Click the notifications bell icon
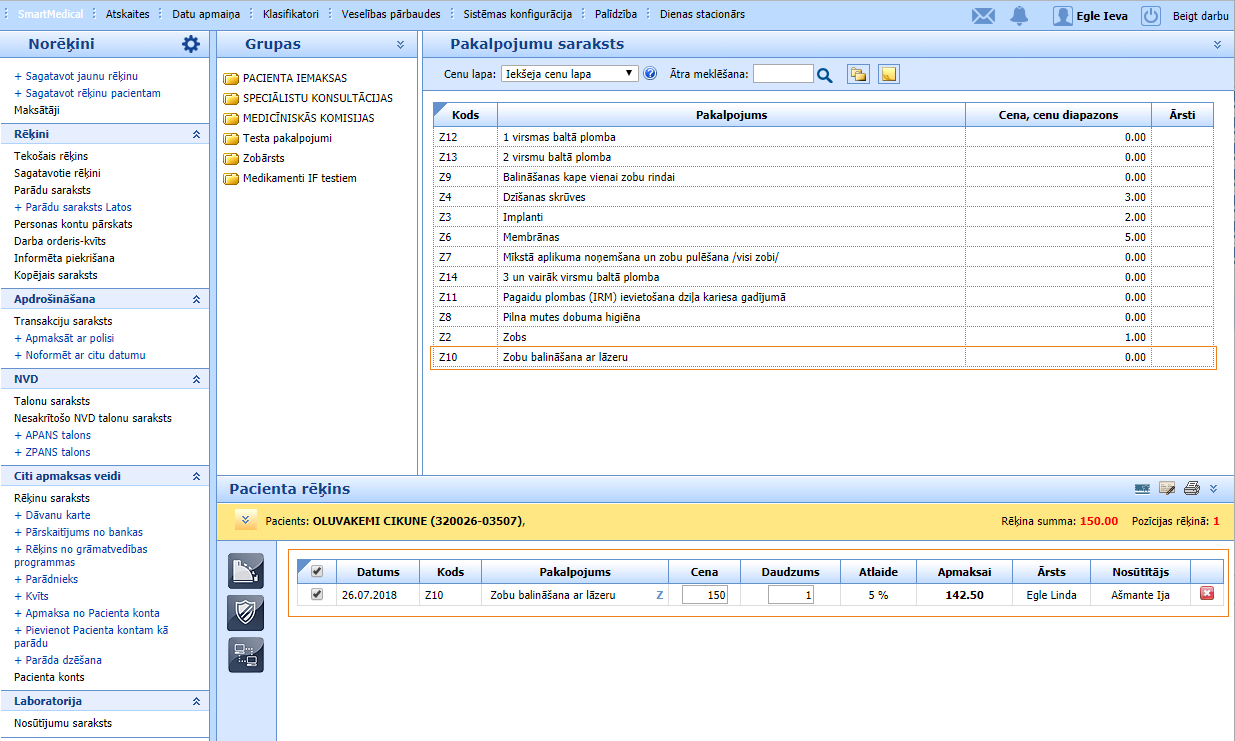Viewport: 1235px width, 741px height. click(x=1019, y=15)
